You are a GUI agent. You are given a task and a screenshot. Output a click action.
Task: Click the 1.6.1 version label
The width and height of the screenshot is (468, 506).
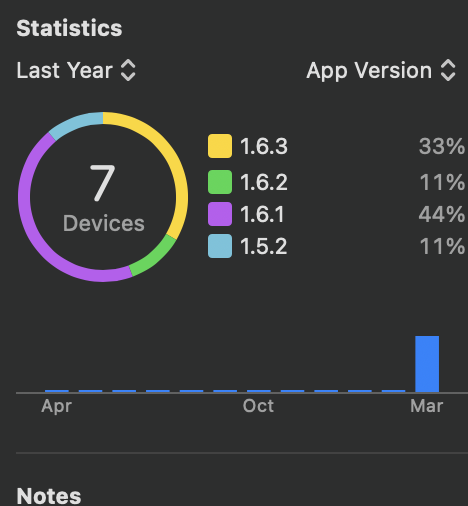point(262,214)
